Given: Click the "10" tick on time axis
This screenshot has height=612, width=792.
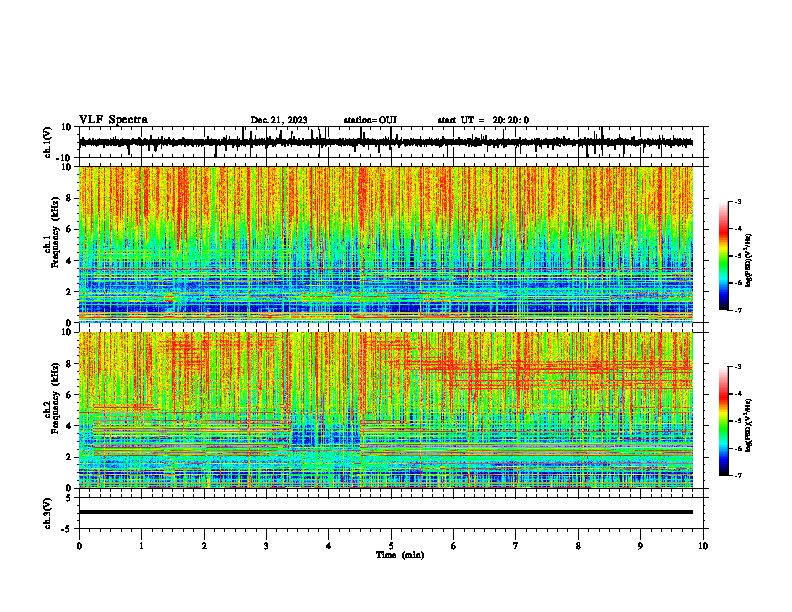Looking at the screenshot, I should [703, 546].
